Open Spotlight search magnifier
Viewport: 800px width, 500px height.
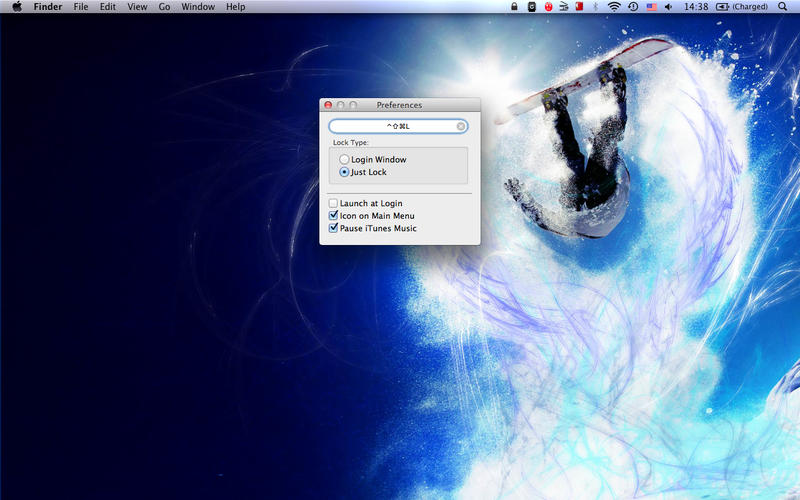(x=782, y=7)
